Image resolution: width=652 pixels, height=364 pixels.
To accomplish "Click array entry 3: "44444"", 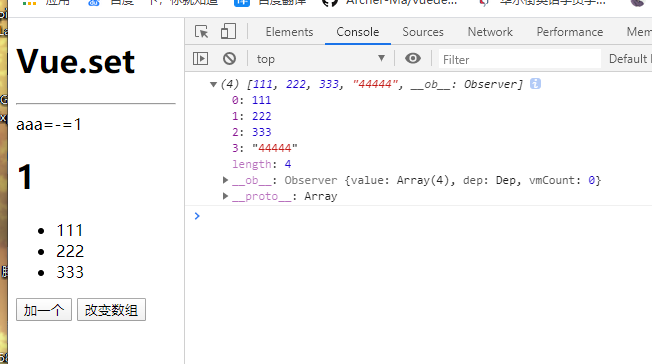I will pyautogui.click(x=264, y=148).
